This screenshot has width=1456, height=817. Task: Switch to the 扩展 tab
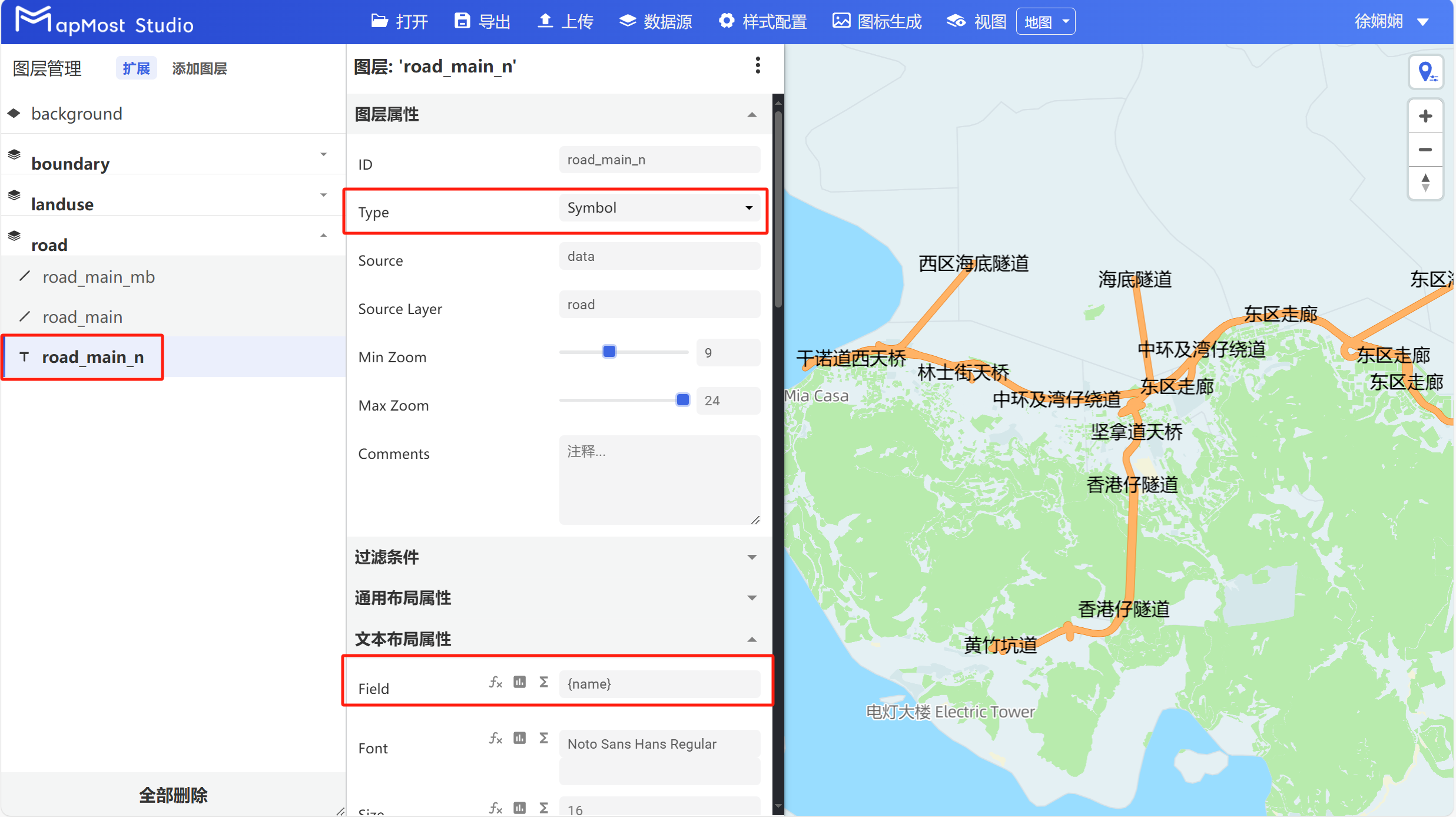point(136,68)
